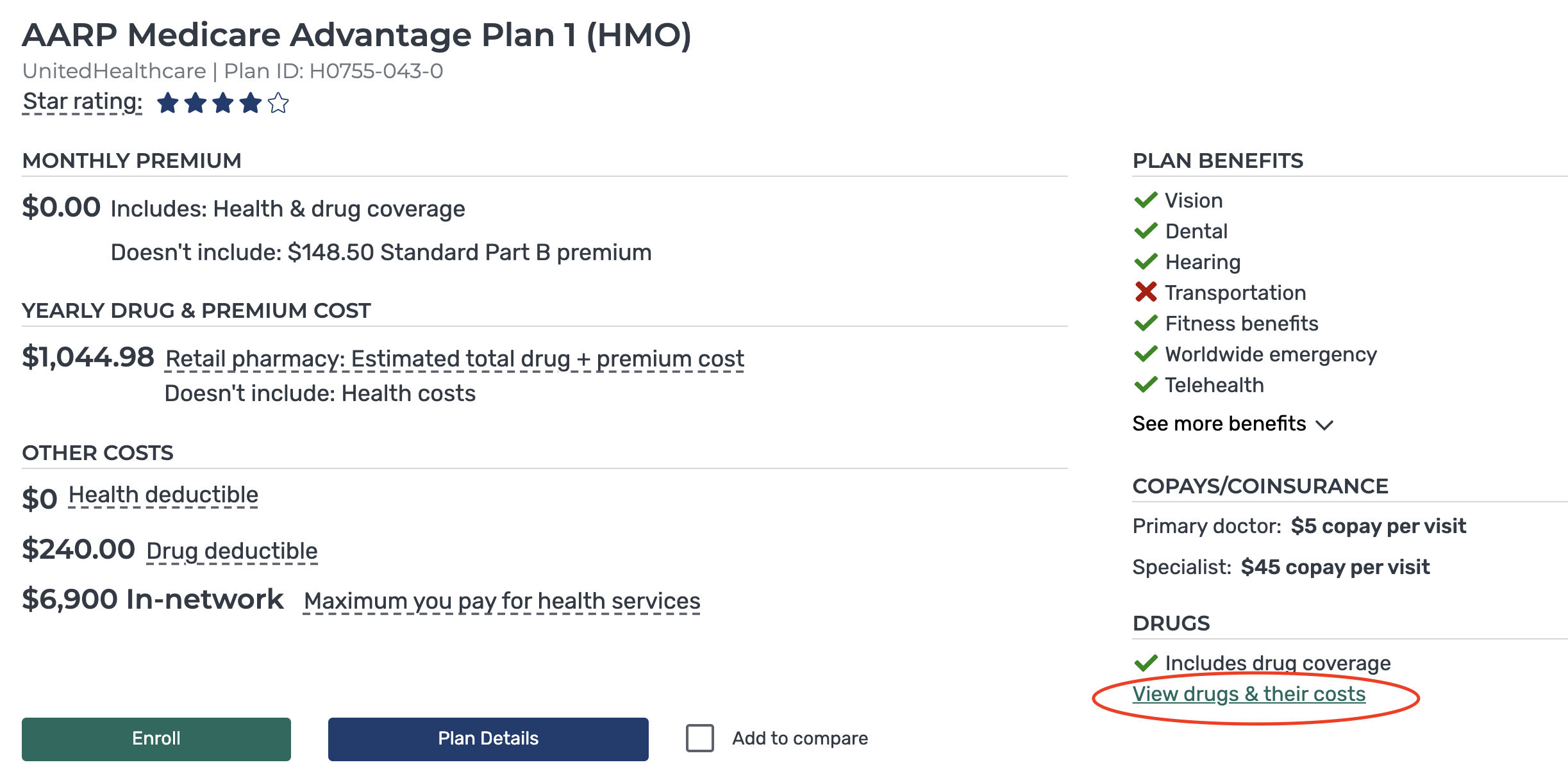Click the Fitness benefits checkmark icon

tap(1146, 324)
